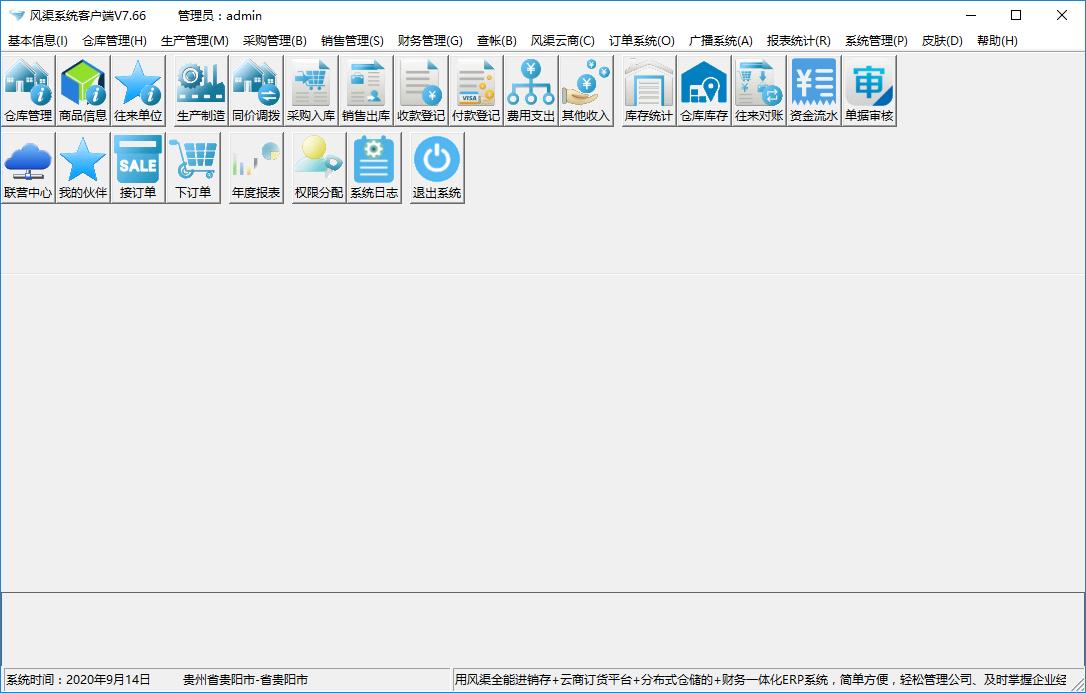
Task: Open 销售出库 icon
Action: point(366,91)
